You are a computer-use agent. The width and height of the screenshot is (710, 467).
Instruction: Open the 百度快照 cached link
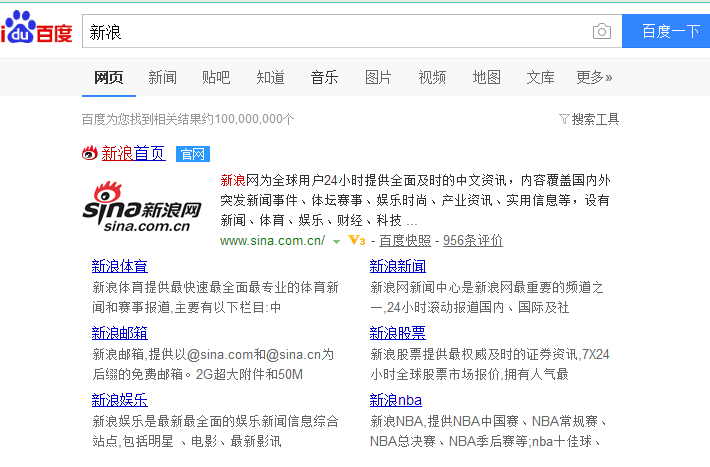pyautogui.click(x=405, y=241)
